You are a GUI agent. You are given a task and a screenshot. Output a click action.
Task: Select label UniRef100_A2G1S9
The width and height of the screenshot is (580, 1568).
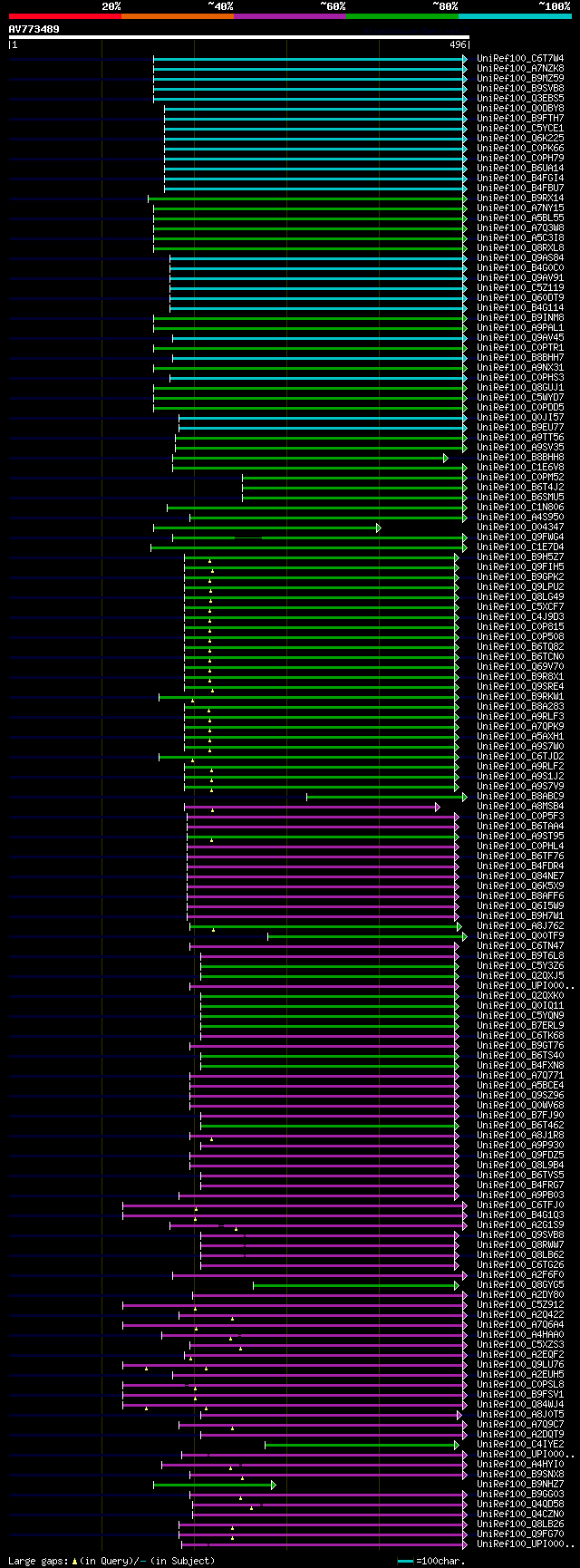pos(520,1225)
